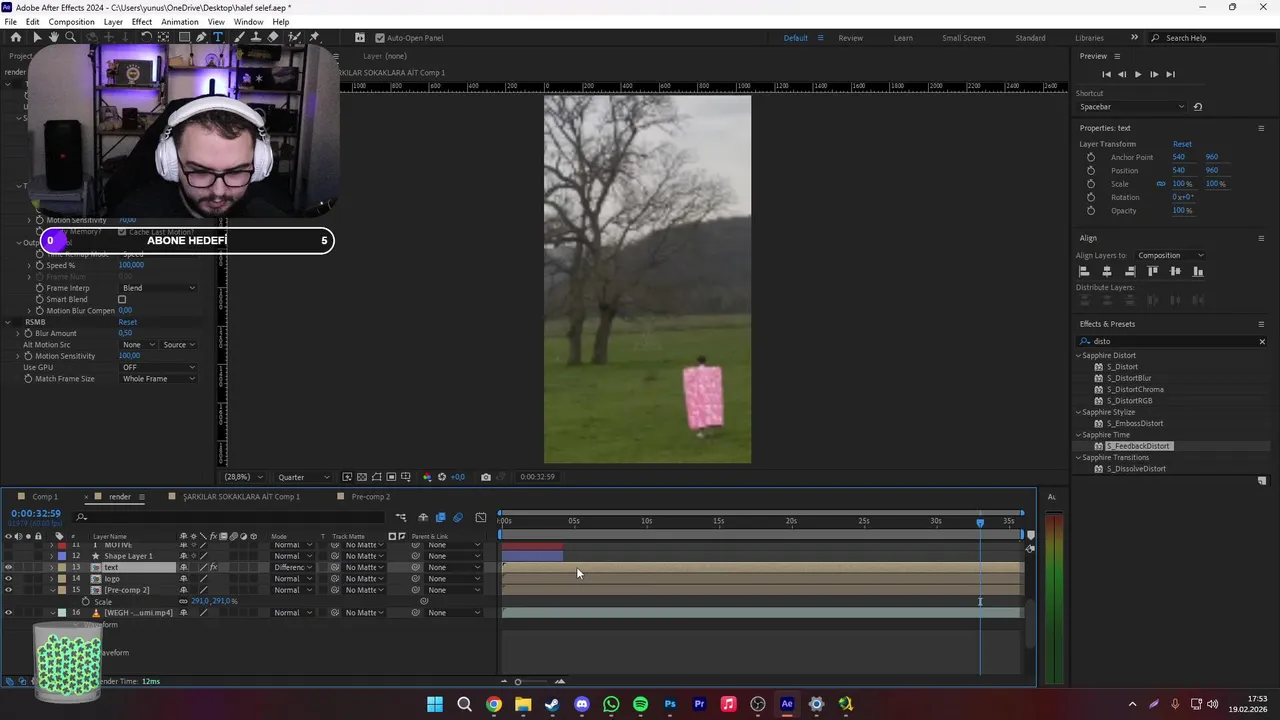
Task: Open the Effect menu
Action: 142,22
